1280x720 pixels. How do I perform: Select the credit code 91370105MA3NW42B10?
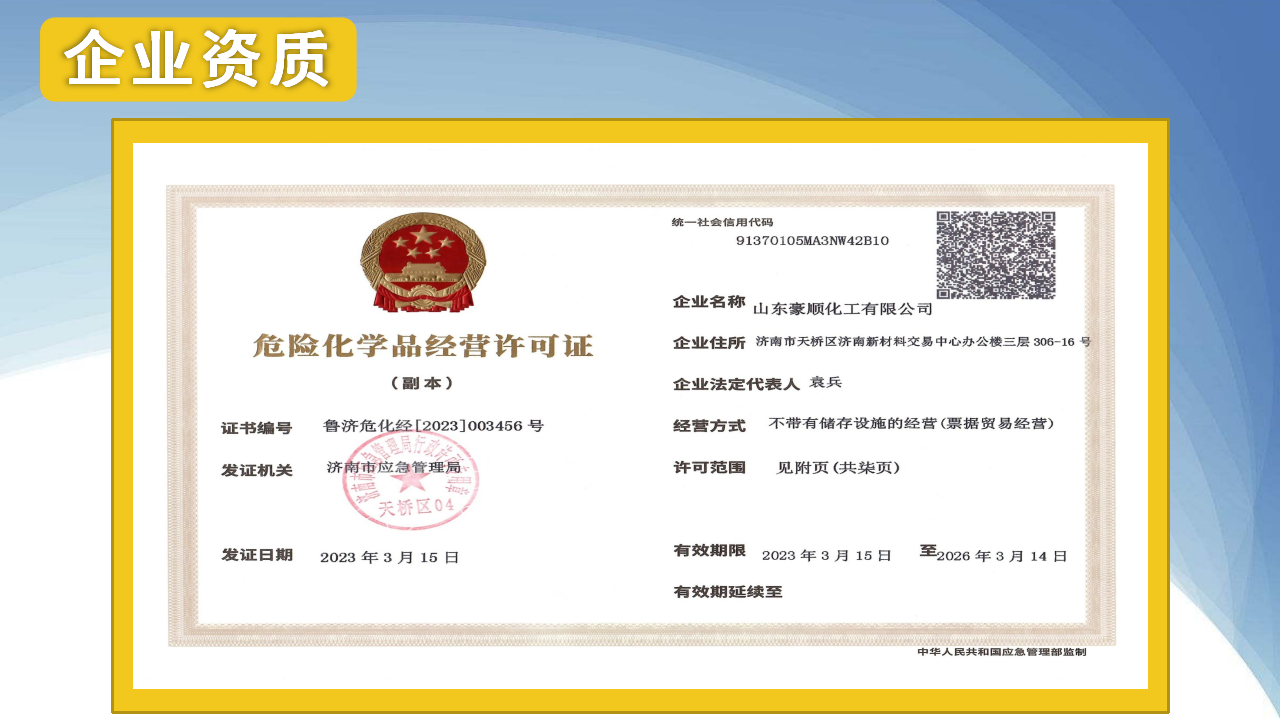click(x=812, y=241)
